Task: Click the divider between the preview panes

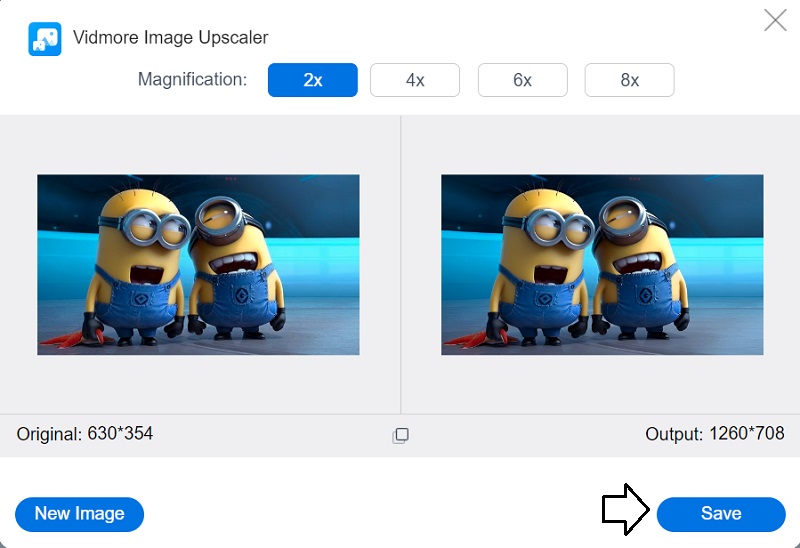Action: click(x=401, y=265)
